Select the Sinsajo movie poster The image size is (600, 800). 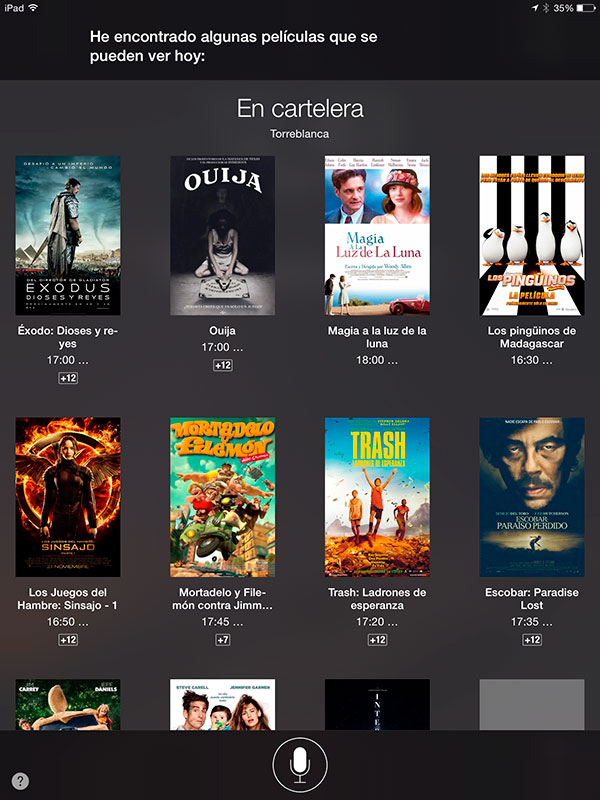(x=68, y=497)
